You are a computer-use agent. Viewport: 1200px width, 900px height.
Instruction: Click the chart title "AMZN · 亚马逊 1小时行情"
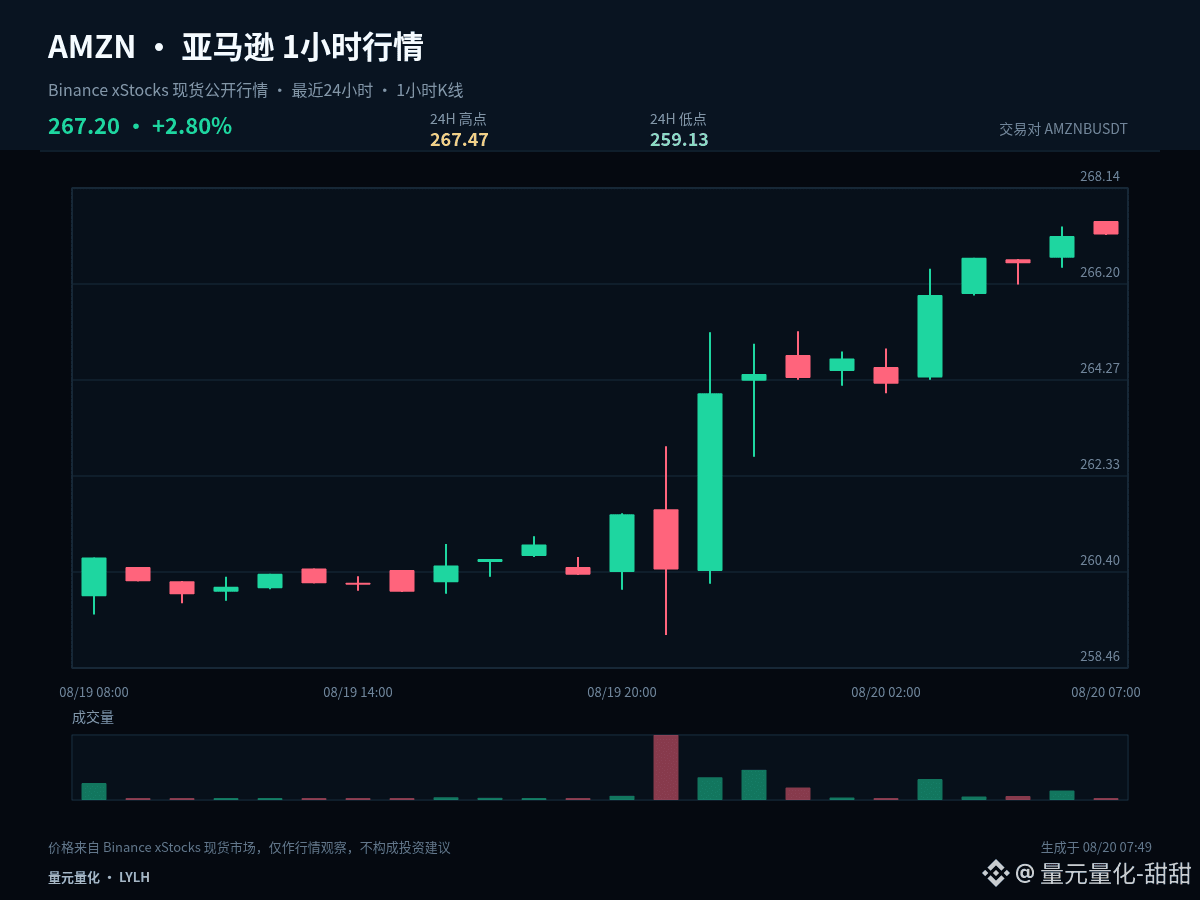tap(236, 47)
